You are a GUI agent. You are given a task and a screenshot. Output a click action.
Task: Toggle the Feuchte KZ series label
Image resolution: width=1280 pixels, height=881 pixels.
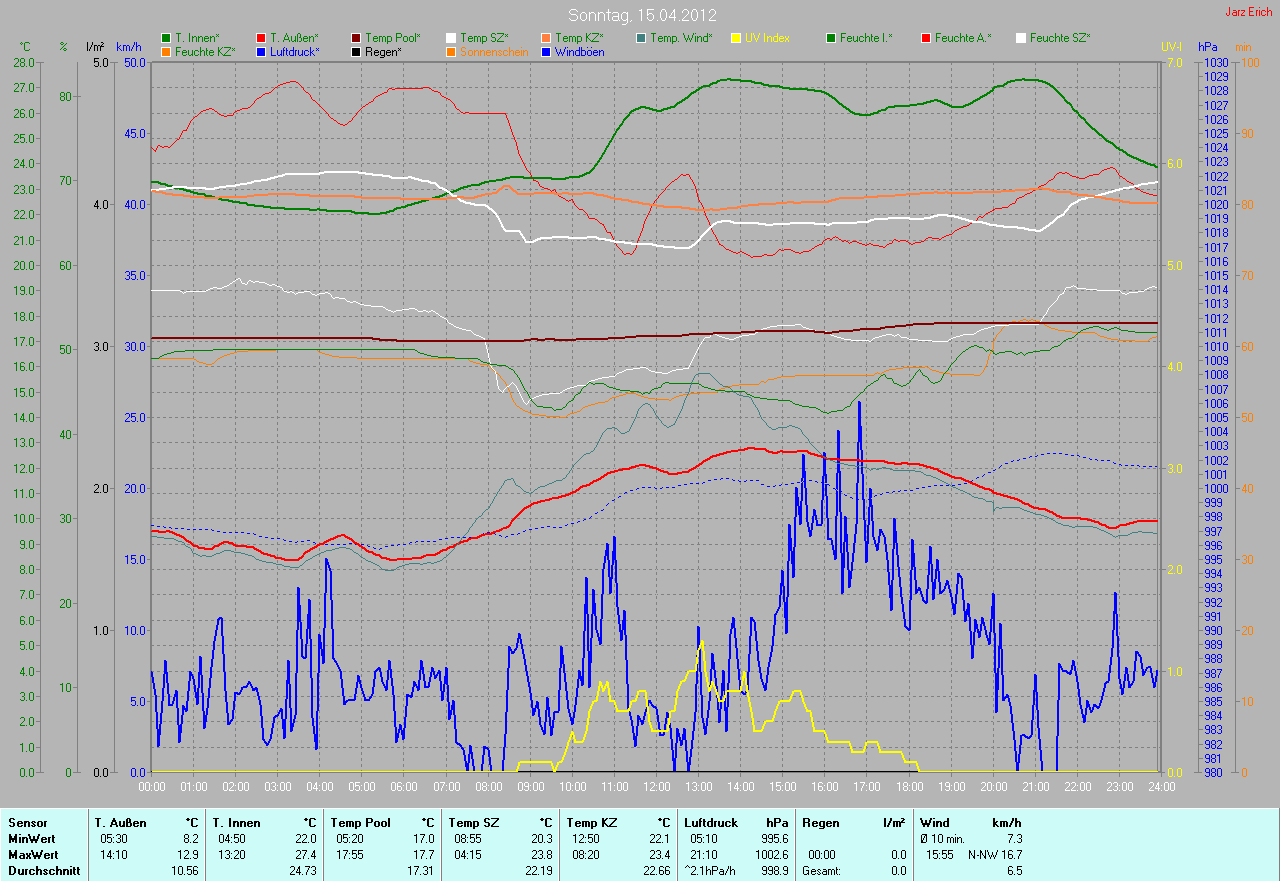point(204,52)
